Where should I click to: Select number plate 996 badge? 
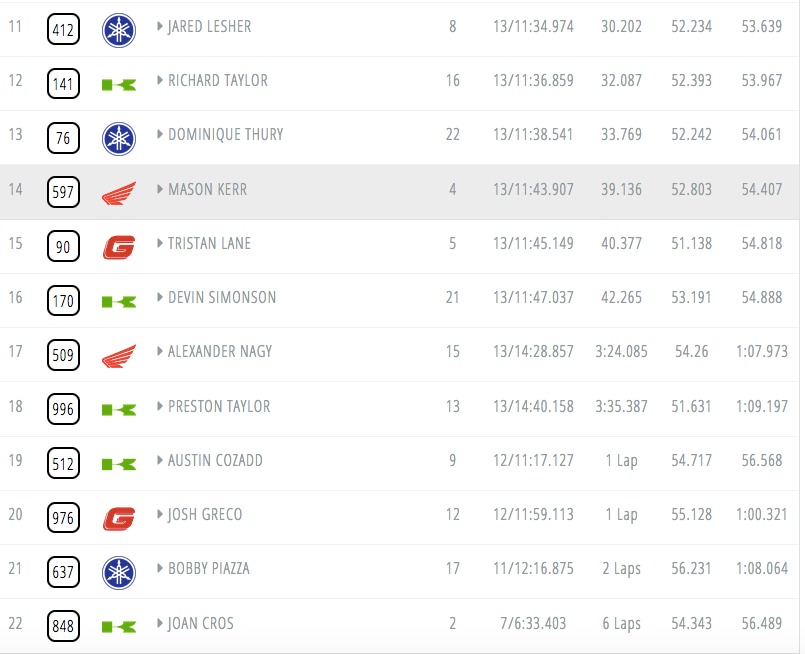pyautogui.click(x=63, y=409)
